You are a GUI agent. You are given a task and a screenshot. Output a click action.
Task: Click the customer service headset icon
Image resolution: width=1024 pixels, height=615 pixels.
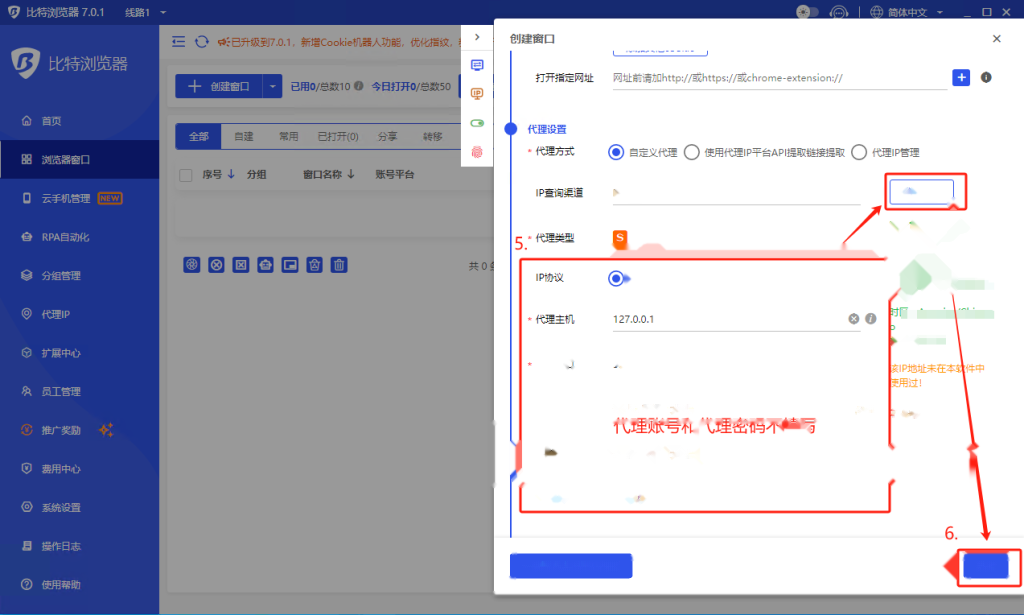point(839,12)
